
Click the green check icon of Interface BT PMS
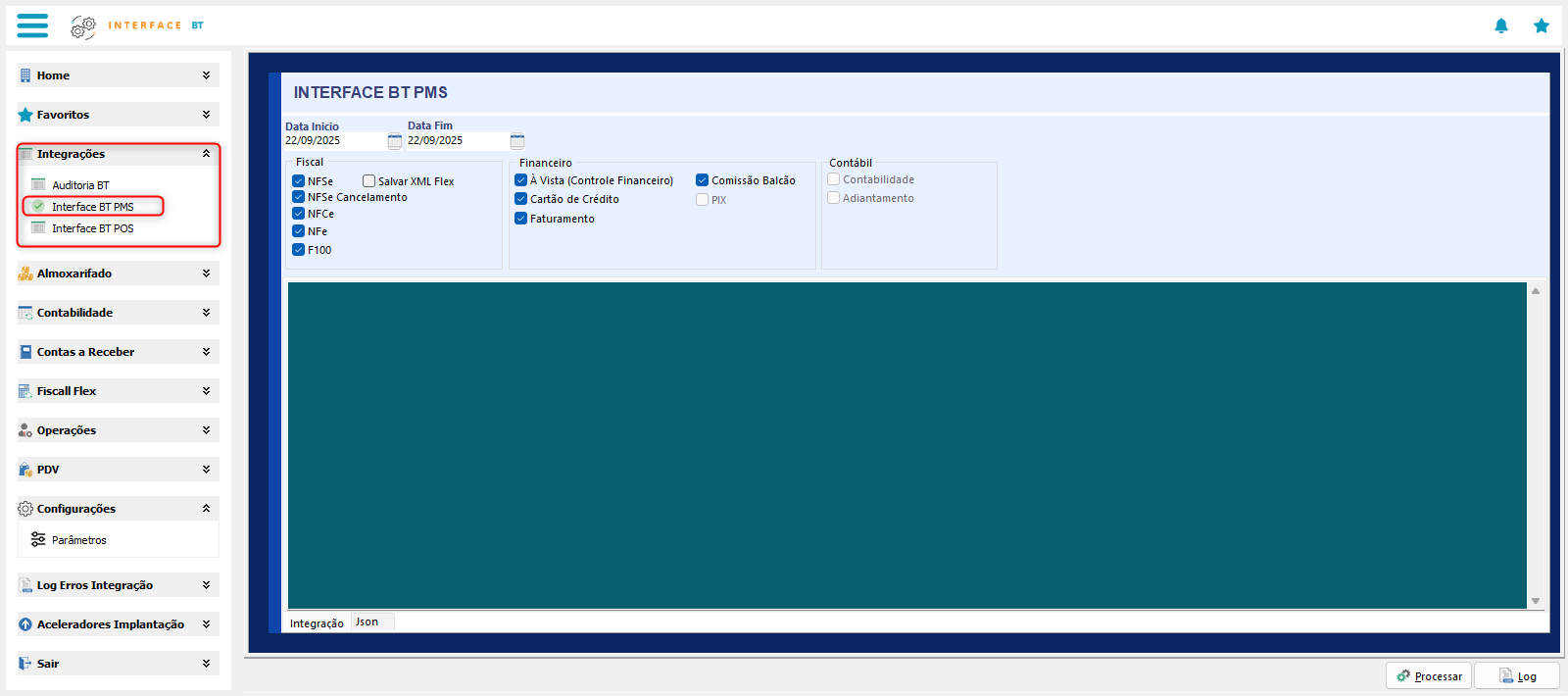click(38, 206)
